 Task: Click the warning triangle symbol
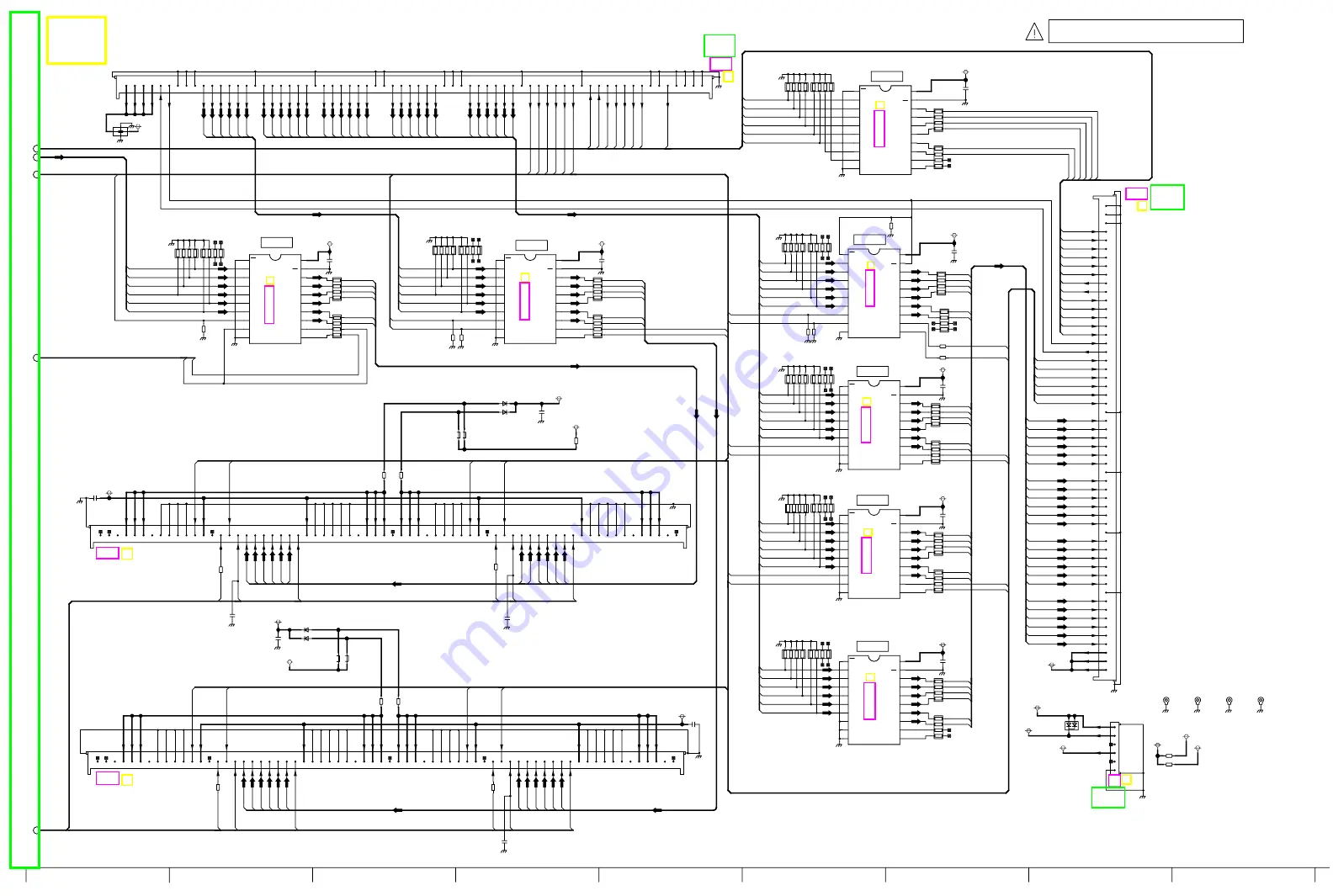(1034, 32)
